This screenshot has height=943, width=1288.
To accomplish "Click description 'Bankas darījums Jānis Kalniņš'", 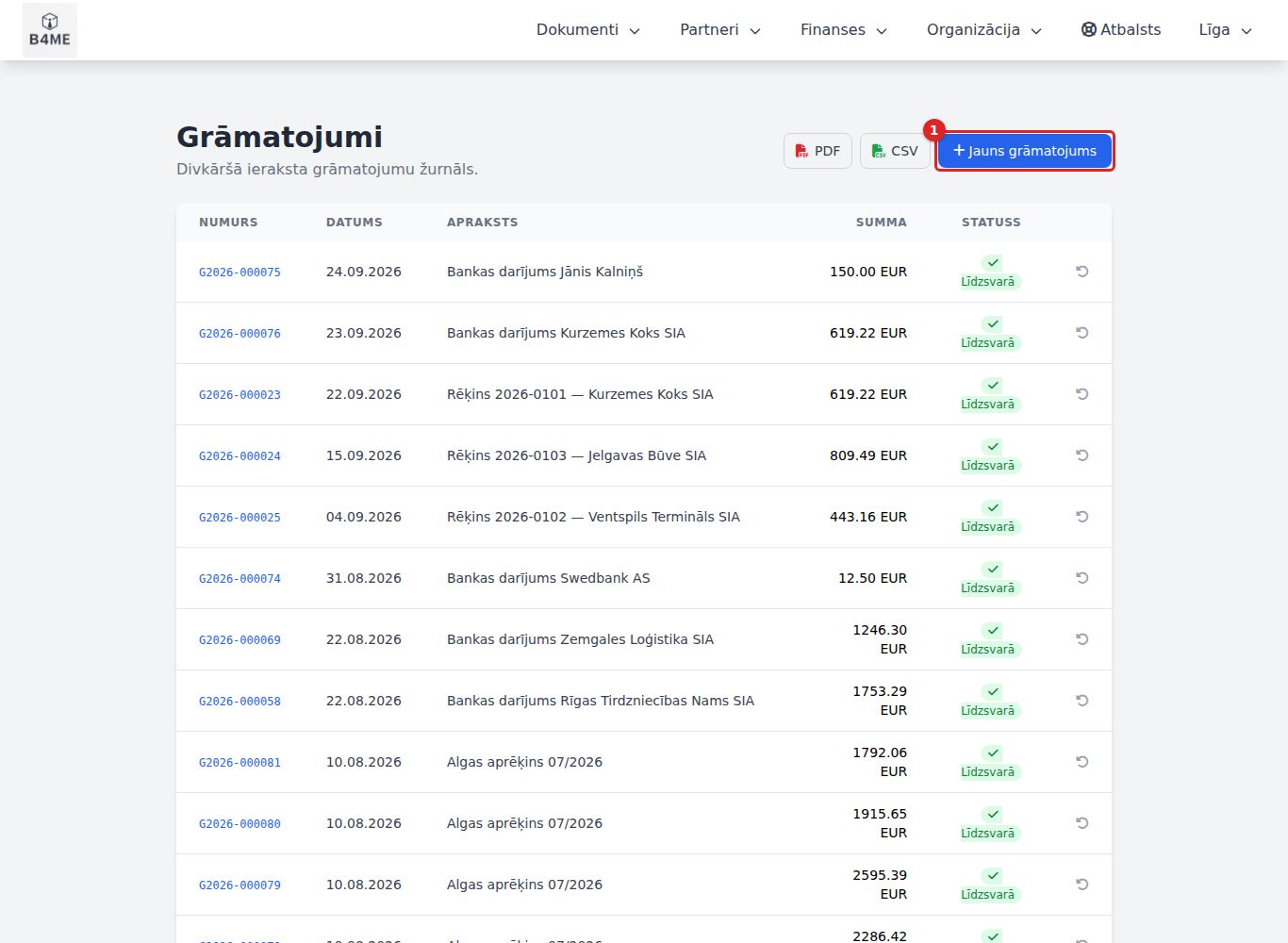I will [545, 272].
